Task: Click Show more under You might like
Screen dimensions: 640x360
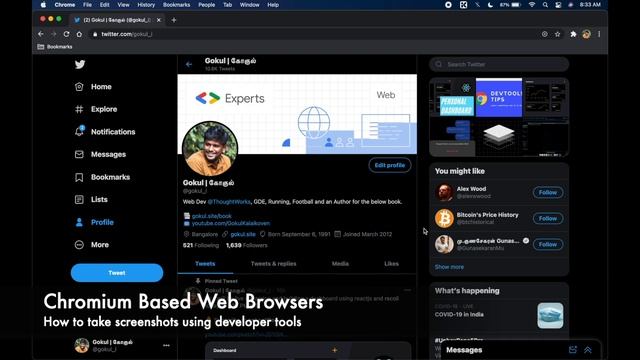Action: [x=449, y=267]
